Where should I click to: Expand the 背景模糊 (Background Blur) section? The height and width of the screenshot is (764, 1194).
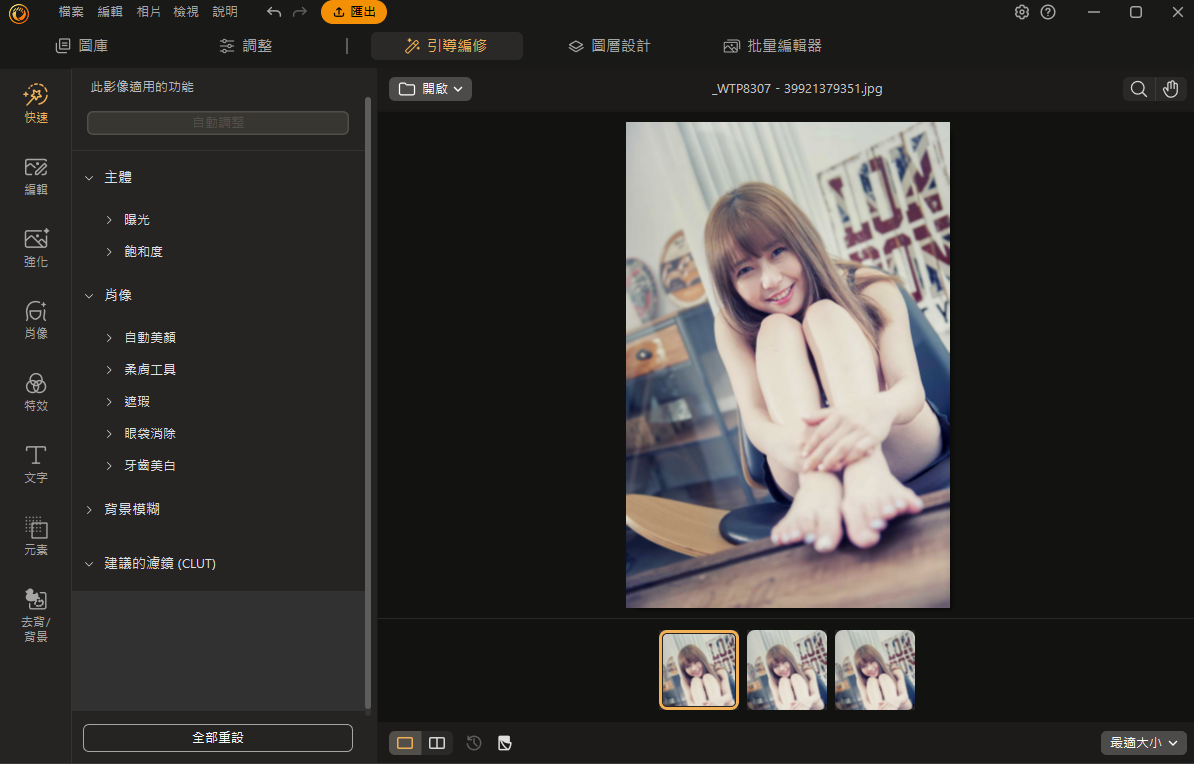click(132, 509)
